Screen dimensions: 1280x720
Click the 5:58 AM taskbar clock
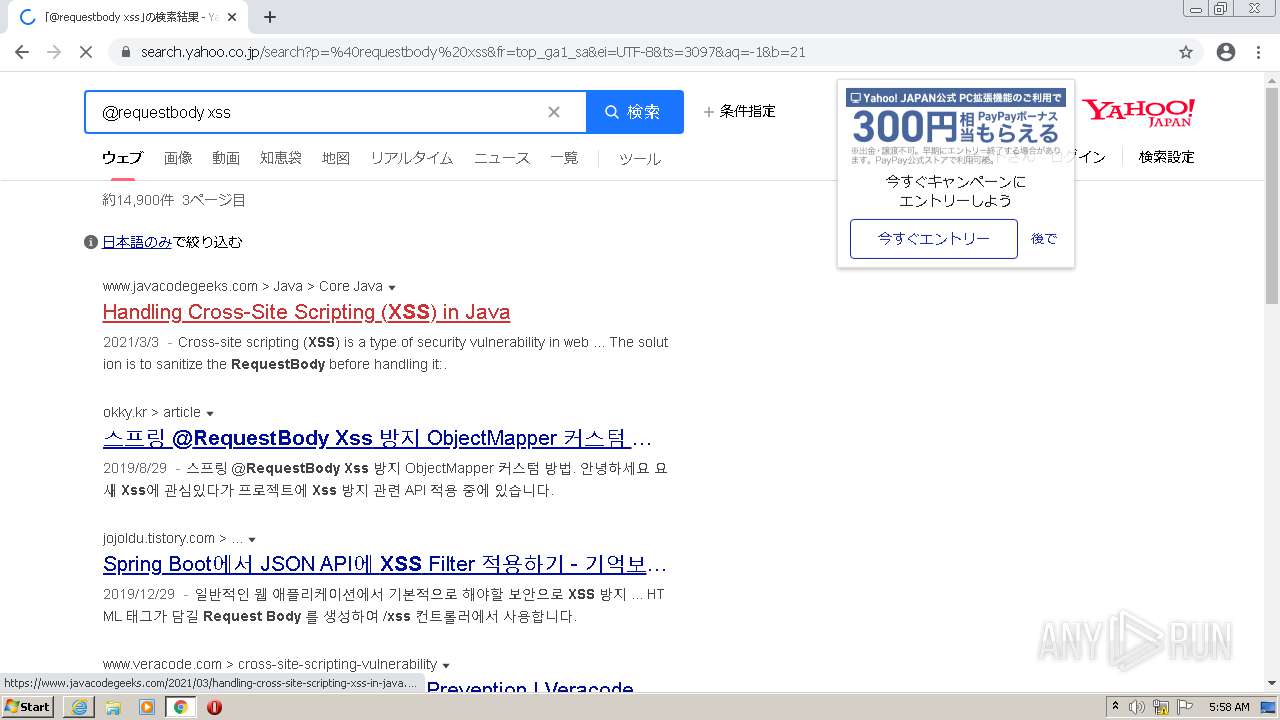[x=1229, y=707]
